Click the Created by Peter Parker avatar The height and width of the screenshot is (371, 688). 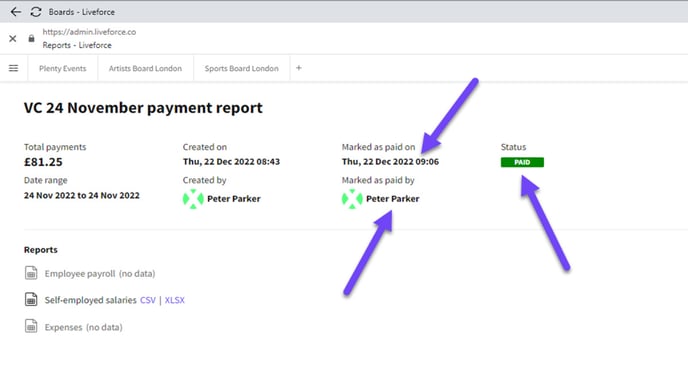pyautogui.click(x=193, y=199)
